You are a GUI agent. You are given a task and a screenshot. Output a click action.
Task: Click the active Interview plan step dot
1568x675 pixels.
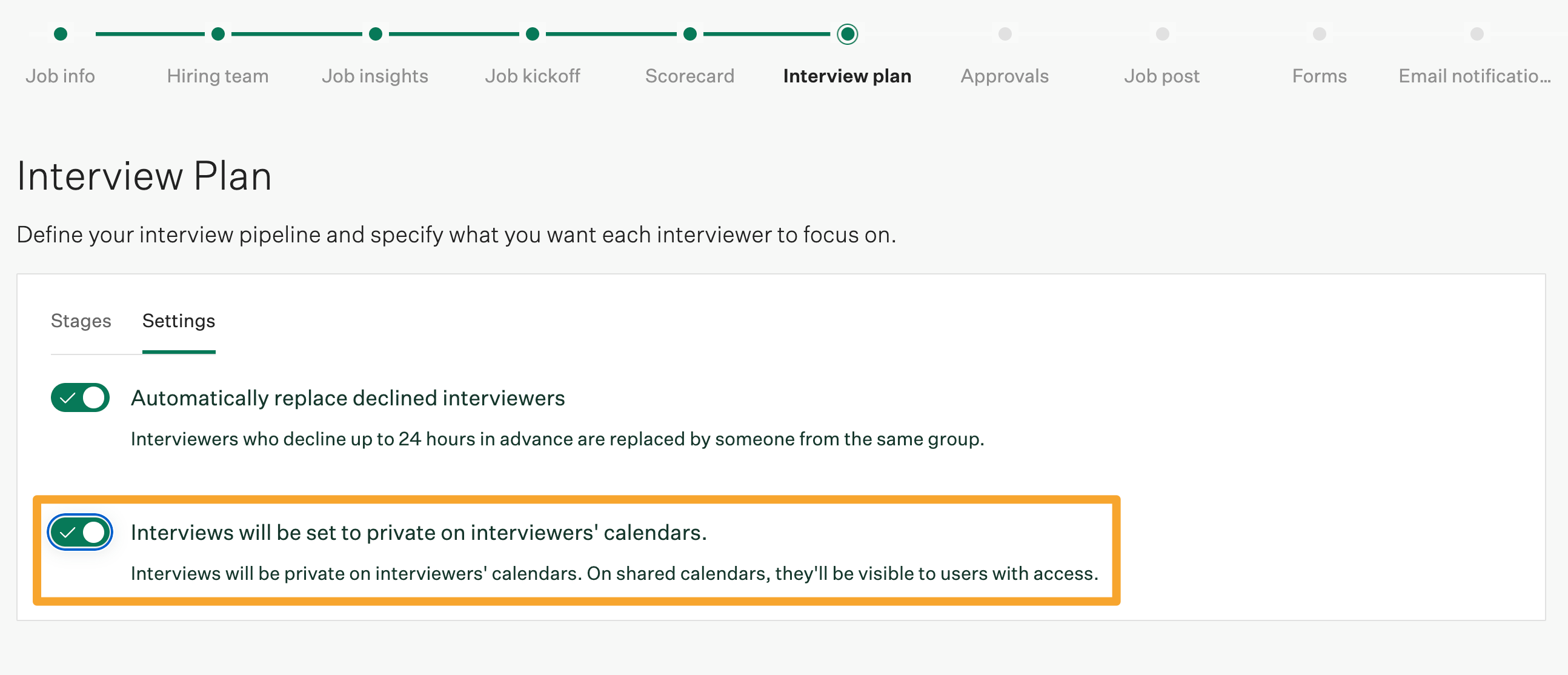pos(847,34)
